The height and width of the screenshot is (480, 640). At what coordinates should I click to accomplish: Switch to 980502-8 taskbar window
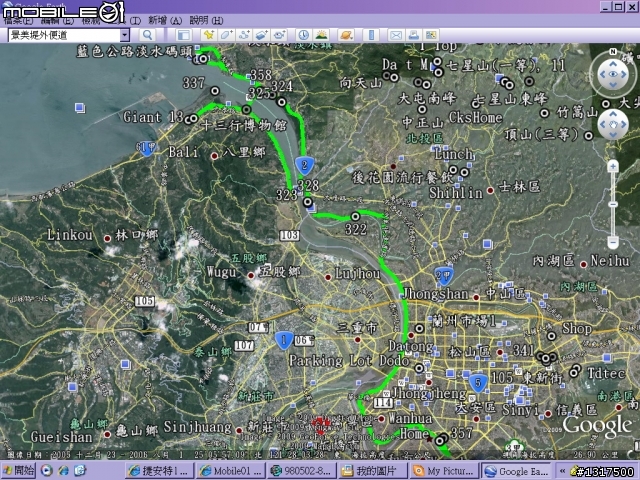tap(301, 471)
